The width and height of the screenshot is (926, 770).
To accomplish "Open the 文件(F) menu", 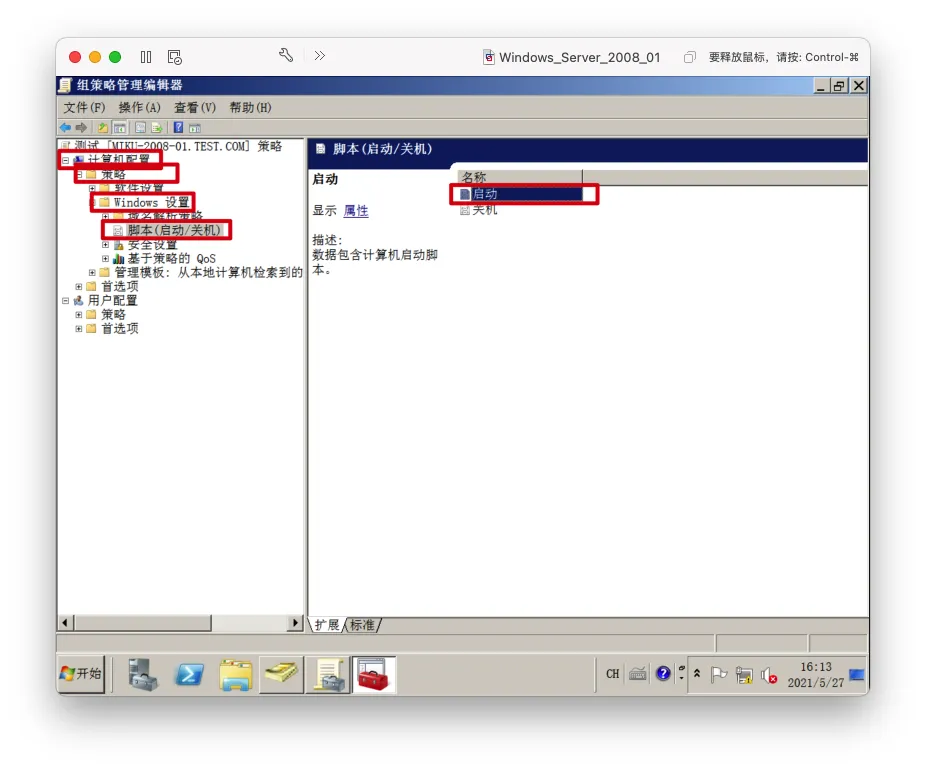I will [x=84, y=107].
